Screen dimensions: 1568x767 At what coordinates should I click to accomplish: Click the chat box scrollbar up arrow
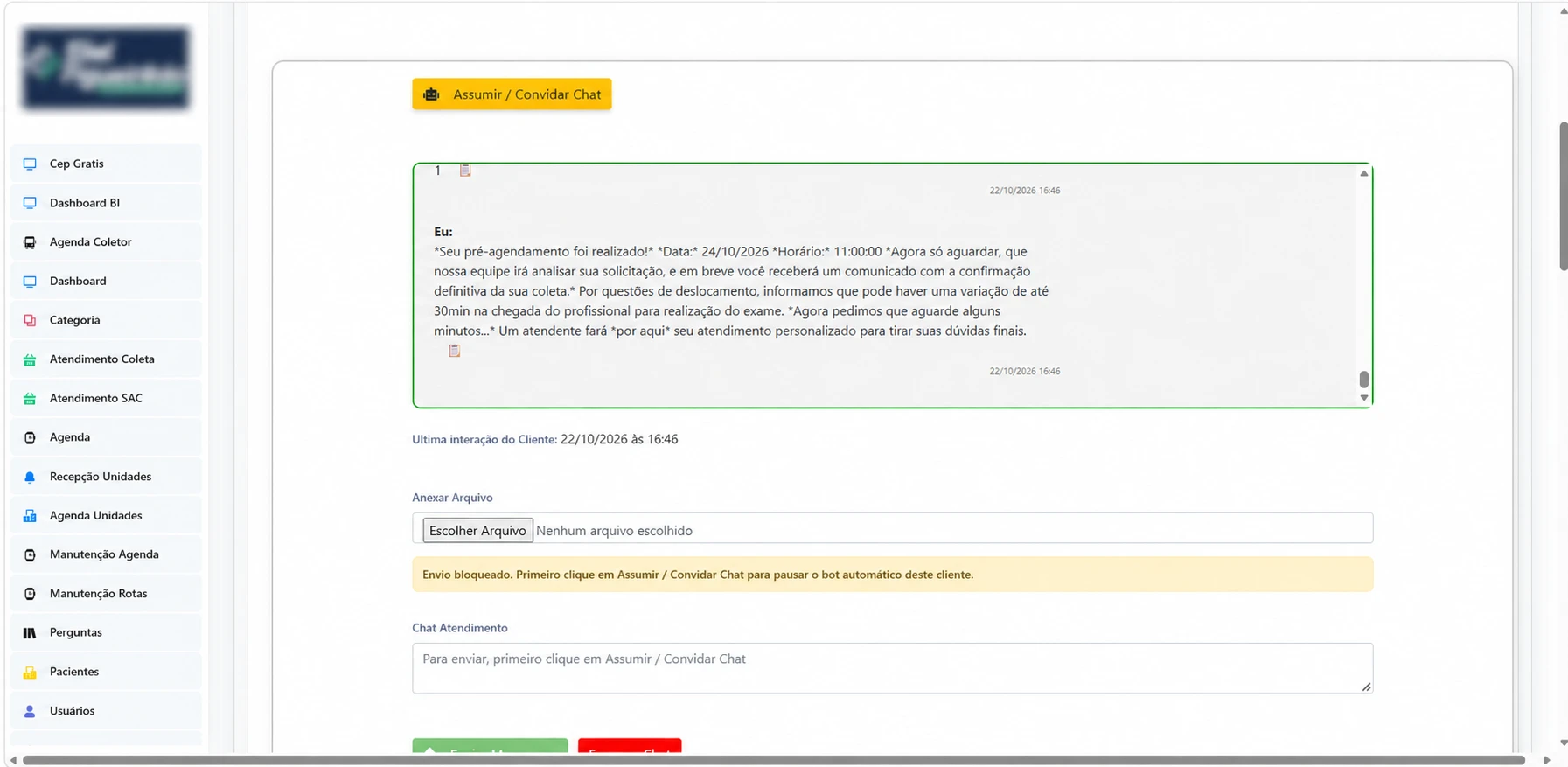1363,173
